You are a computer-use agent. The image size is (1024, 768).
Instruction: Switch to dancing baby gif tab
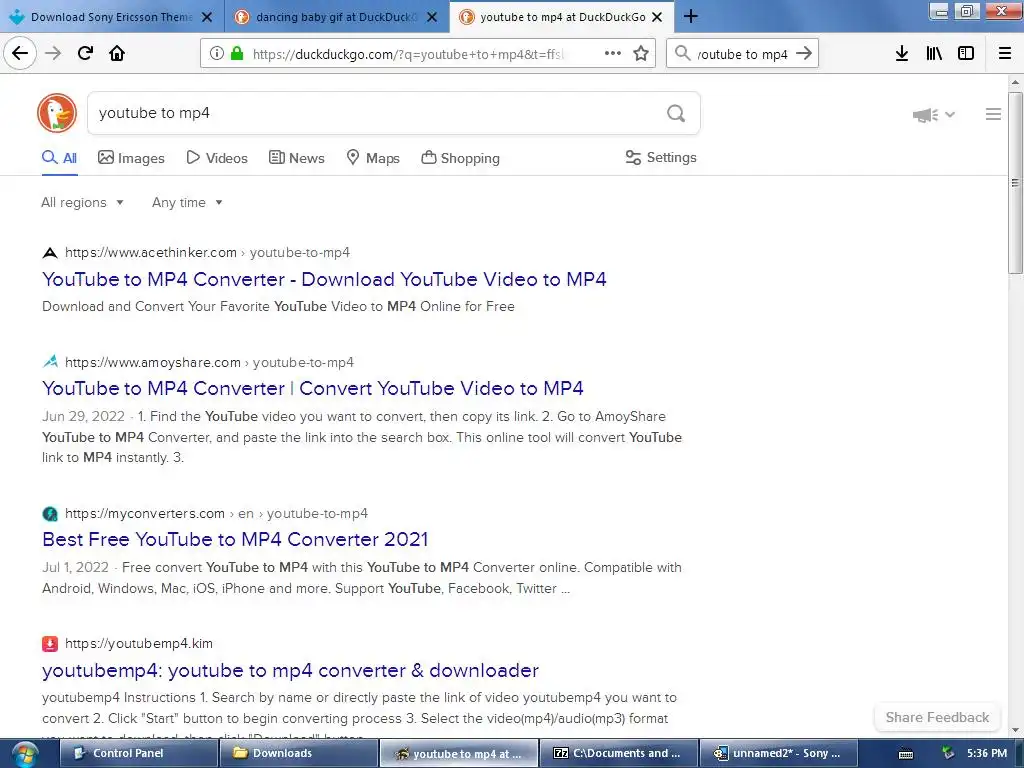tap(336, 17)
